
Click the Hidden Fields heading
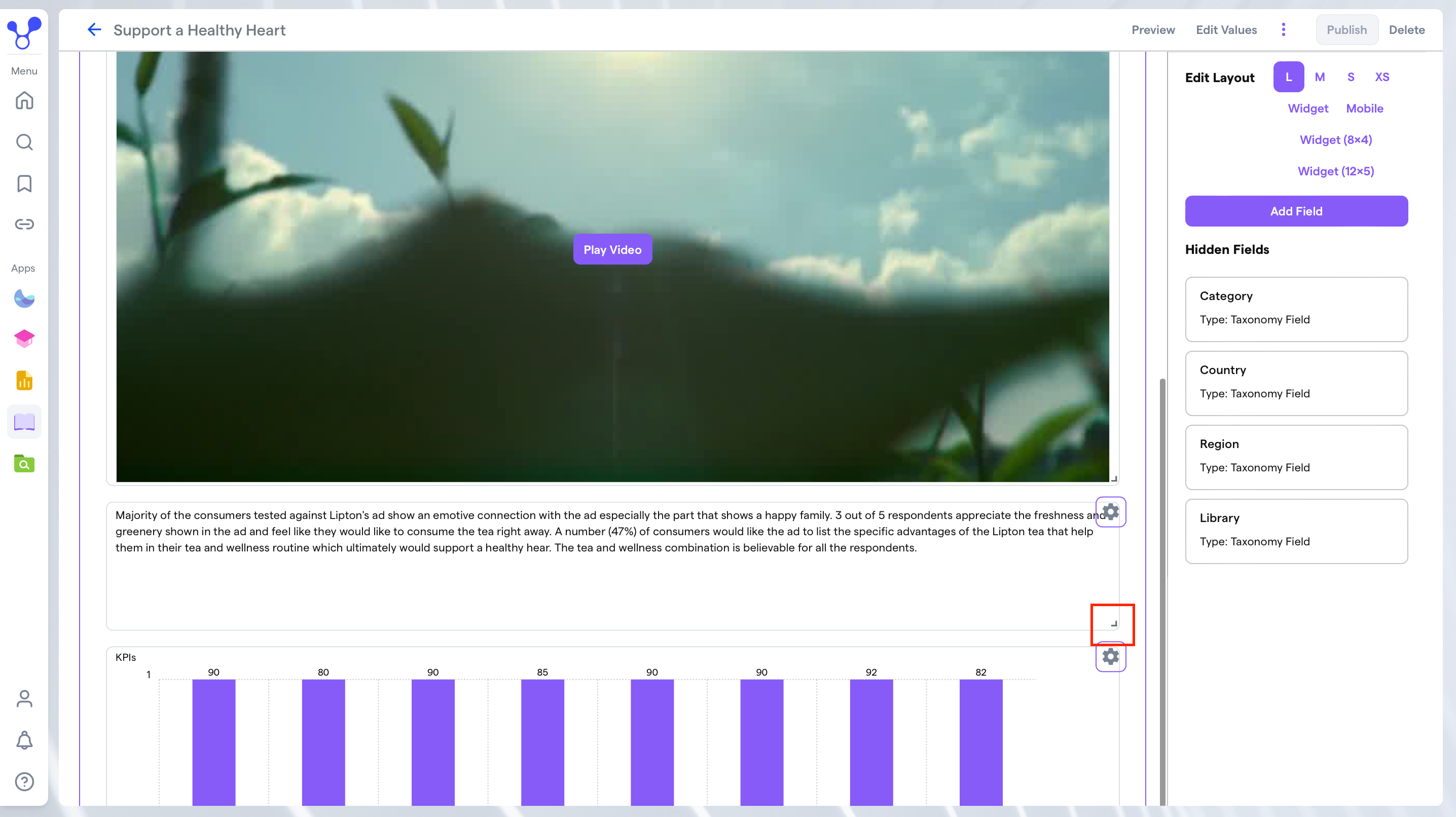(1227, 249)
